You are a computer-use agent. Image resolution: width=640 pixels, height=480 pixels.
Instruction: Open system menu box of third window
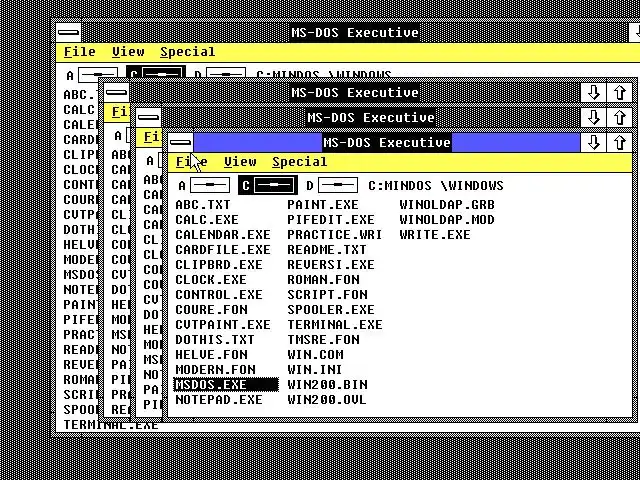coord(148,118)
